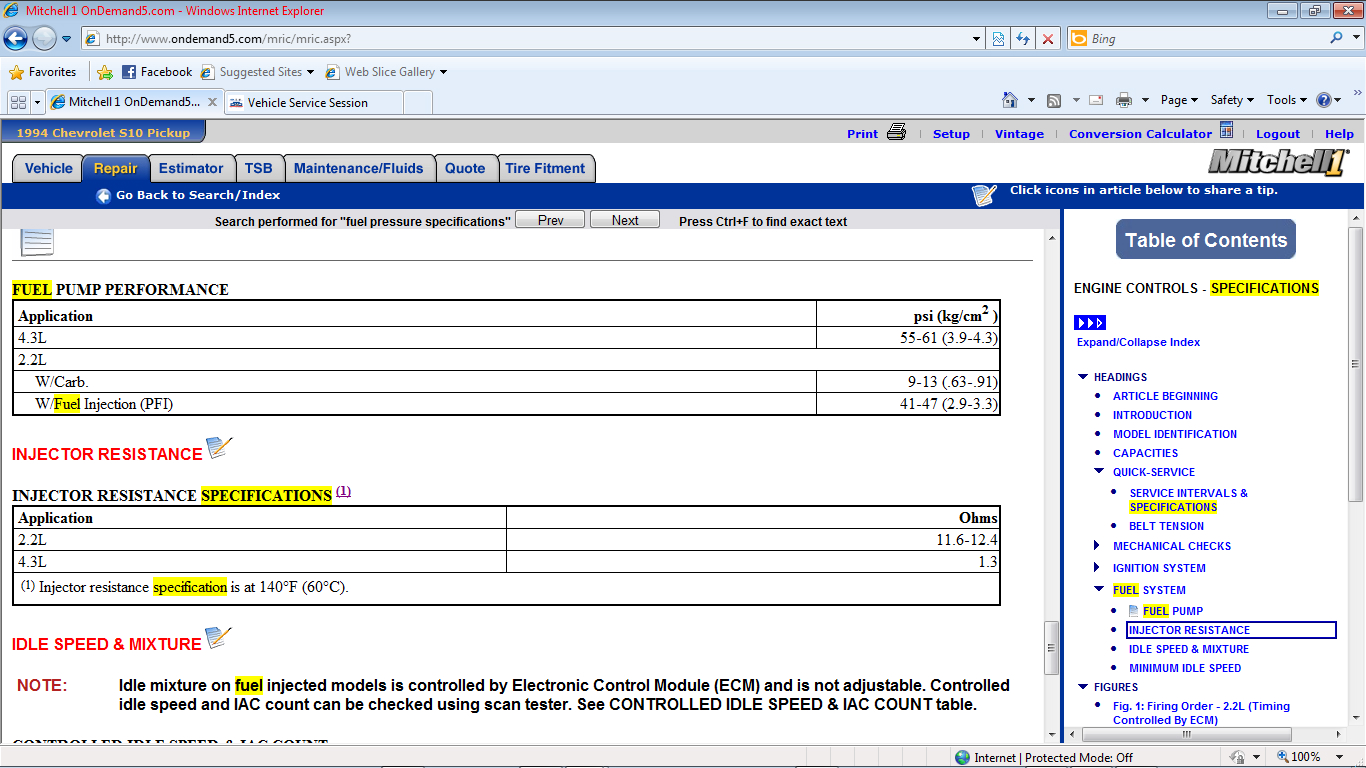
Task: Click the blue triple-arrow index icon
Action: click(1090, 322)
